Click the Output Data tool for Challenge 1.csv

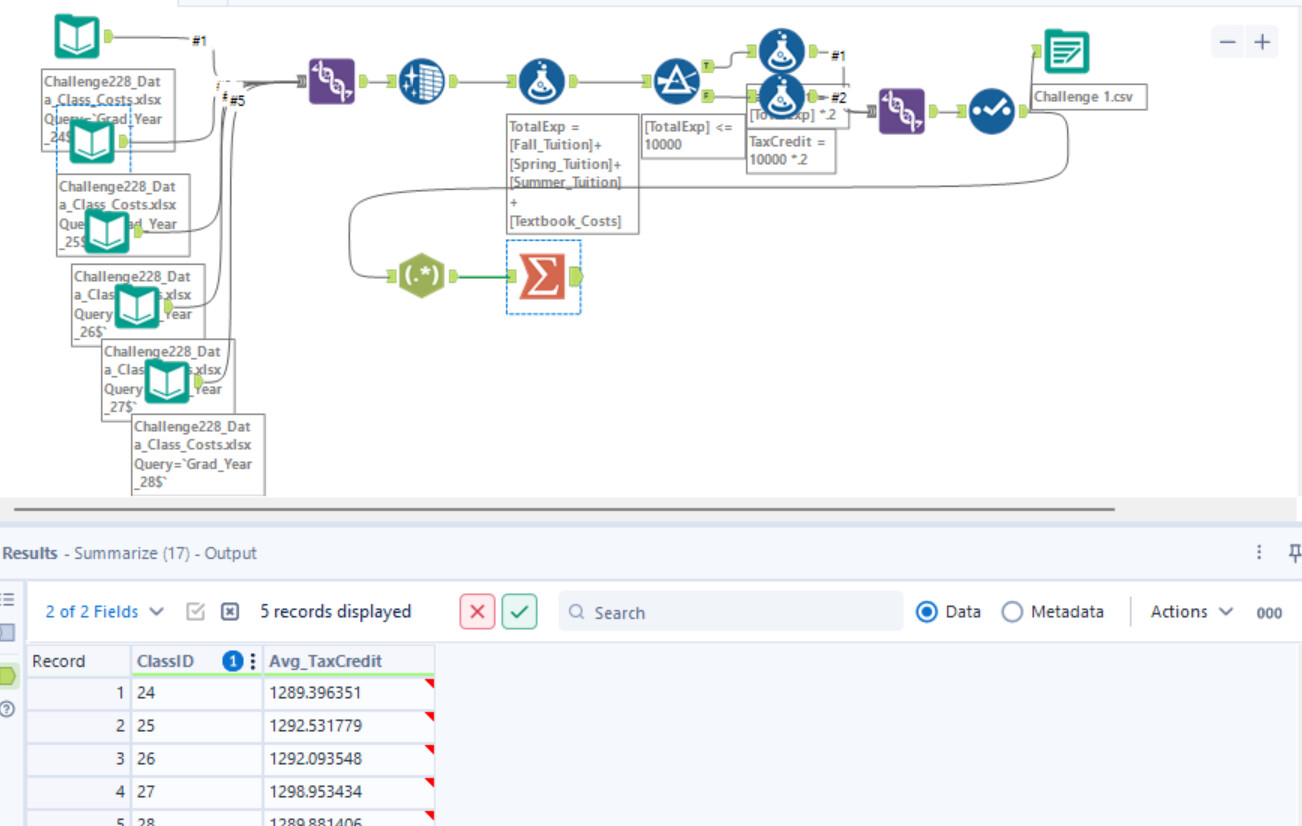[x=1066, y=52]
